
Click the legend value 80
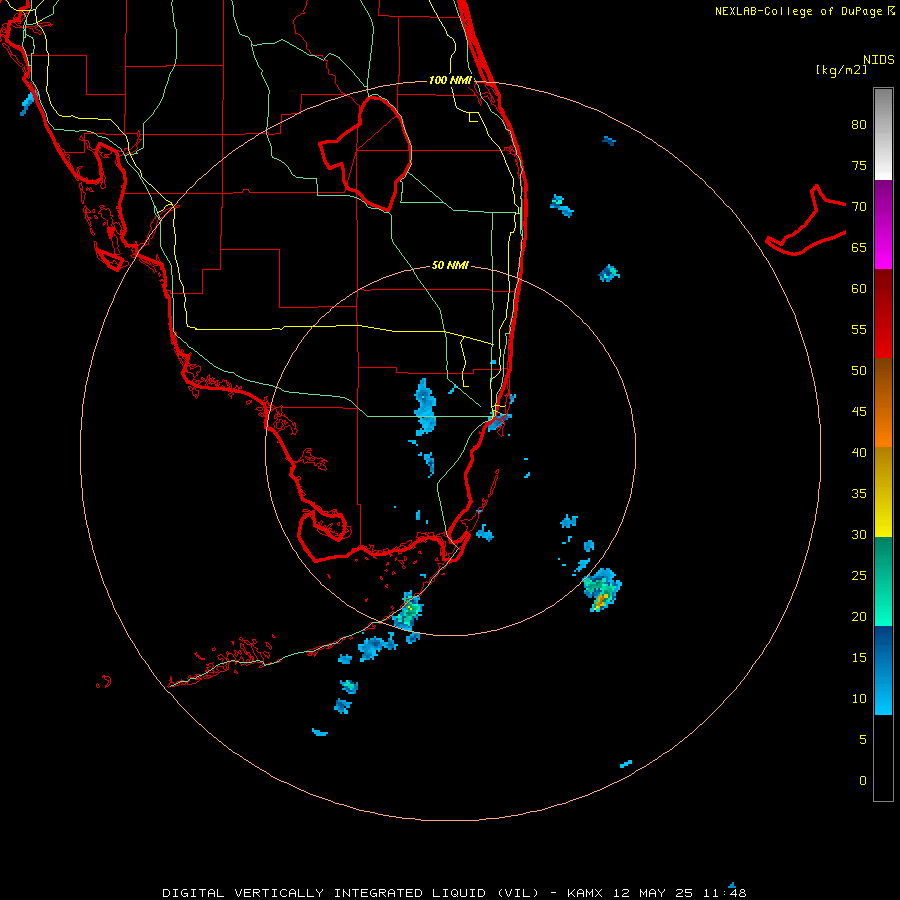859,125
